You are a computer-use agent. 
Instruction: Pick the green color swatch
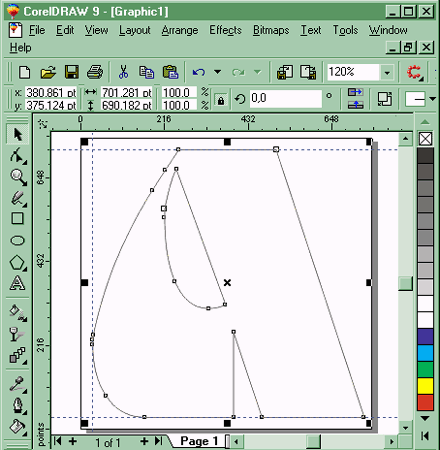coord(425,369)
